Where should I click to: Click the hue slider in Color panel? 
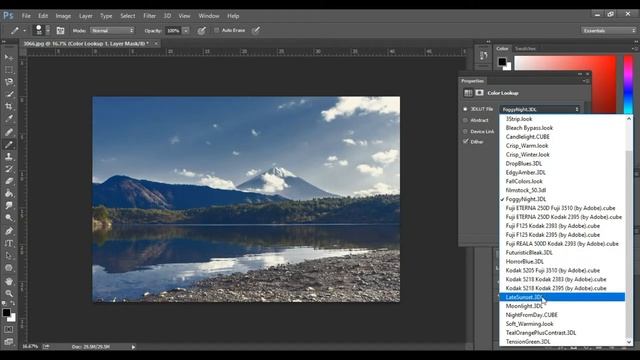pos(628,85)
